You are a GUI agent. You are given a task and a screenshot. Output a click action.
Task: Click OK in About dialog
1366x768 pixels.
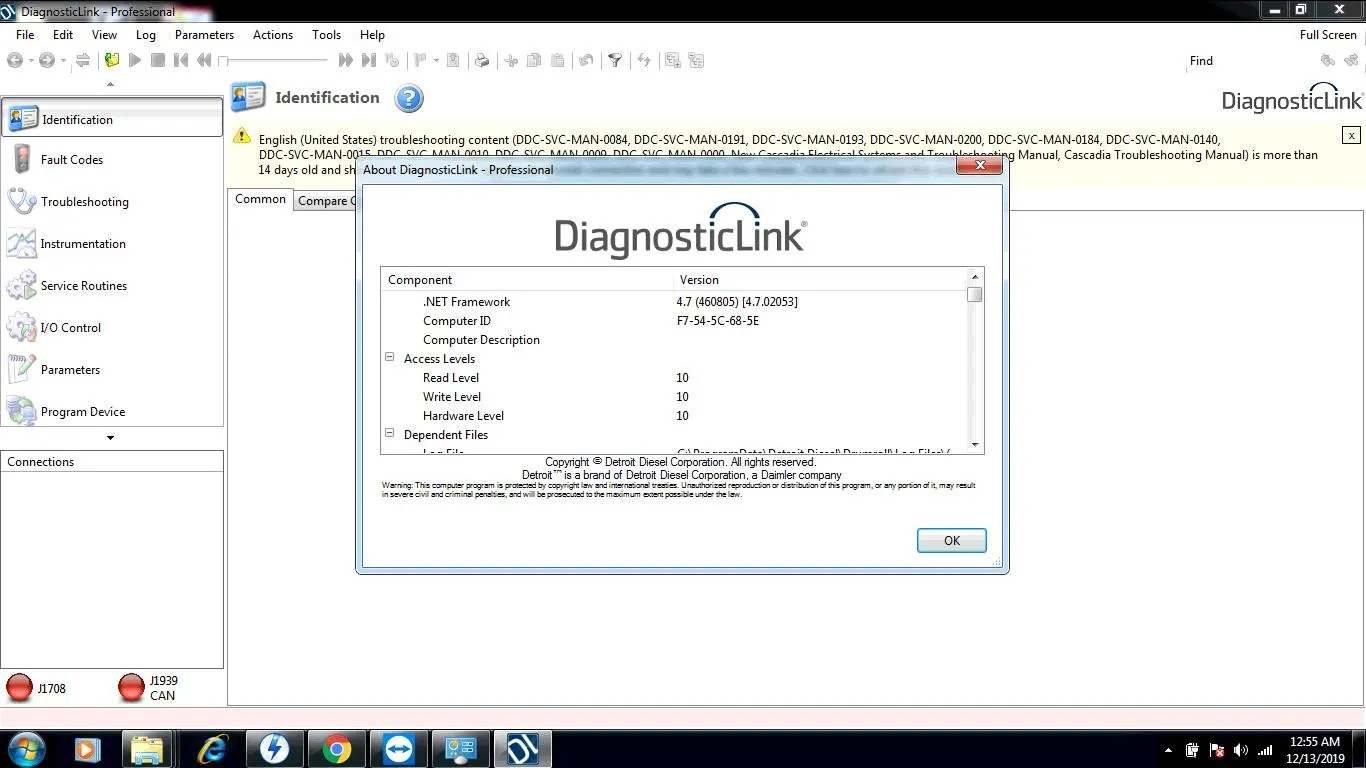952,540
